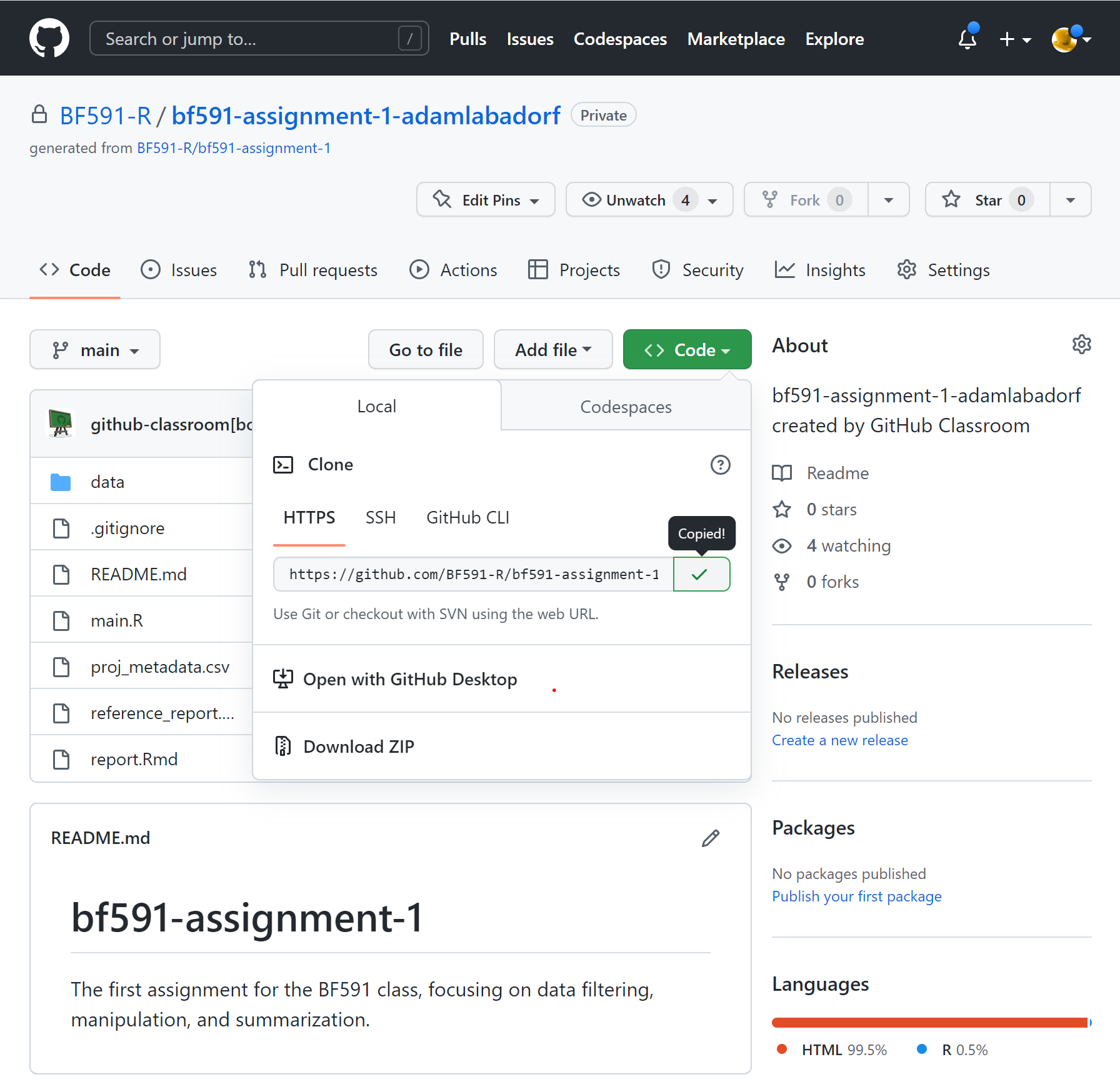Image resolution: width=1120 pixels, height=1082 pixels.
Task: Click the github-classroom bot avatar
Action: click(61, 424)
